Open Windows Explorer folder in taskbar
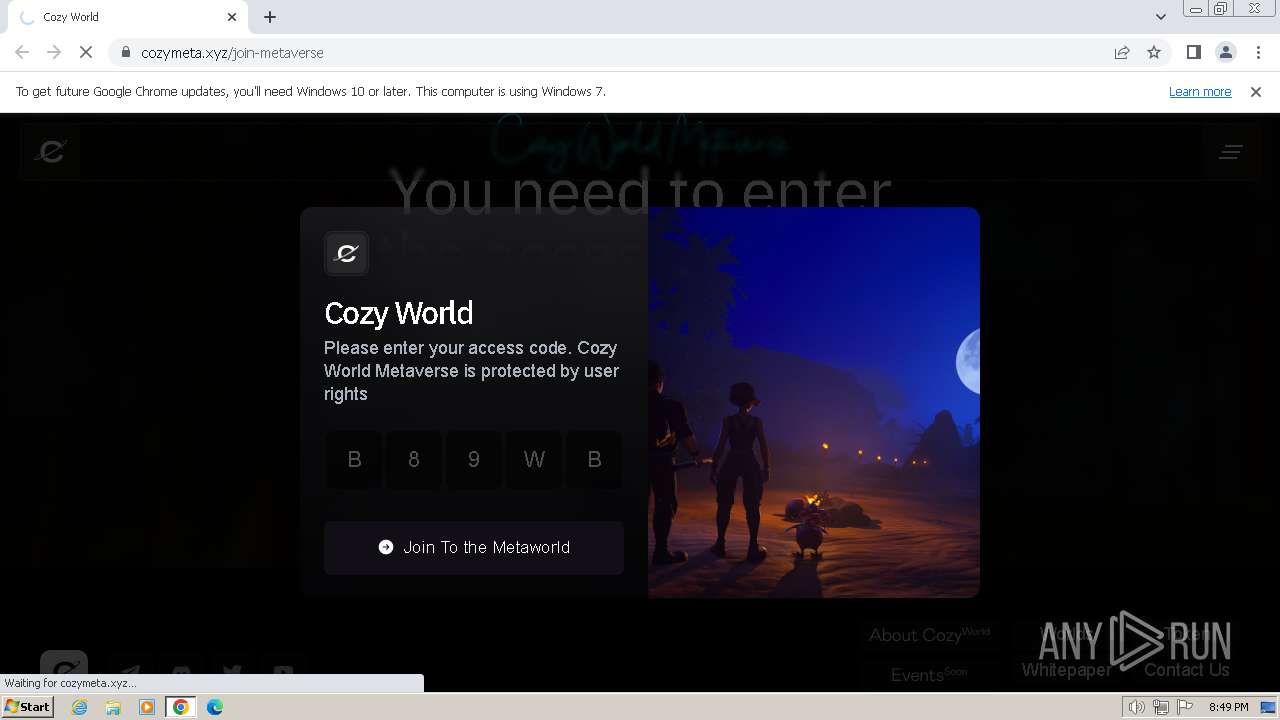The image size is (1280, 720). pos(113,707)
